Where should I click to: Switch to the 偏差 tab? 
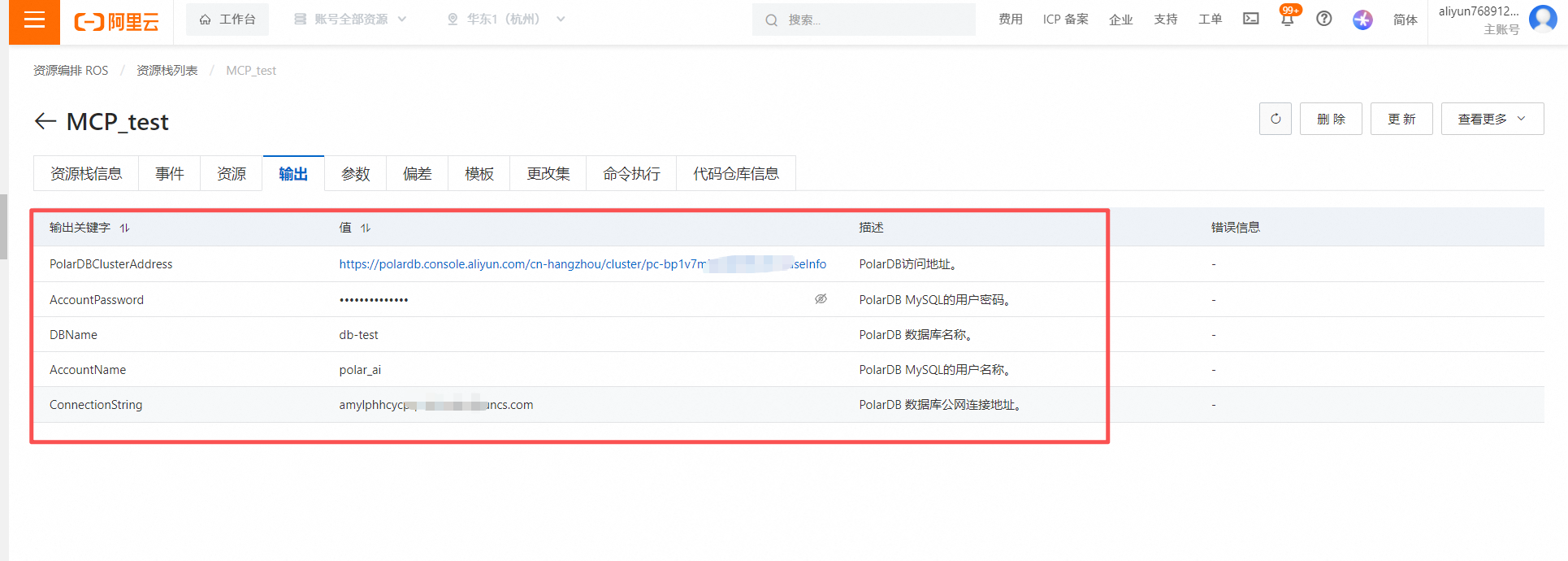click(418, 173)
